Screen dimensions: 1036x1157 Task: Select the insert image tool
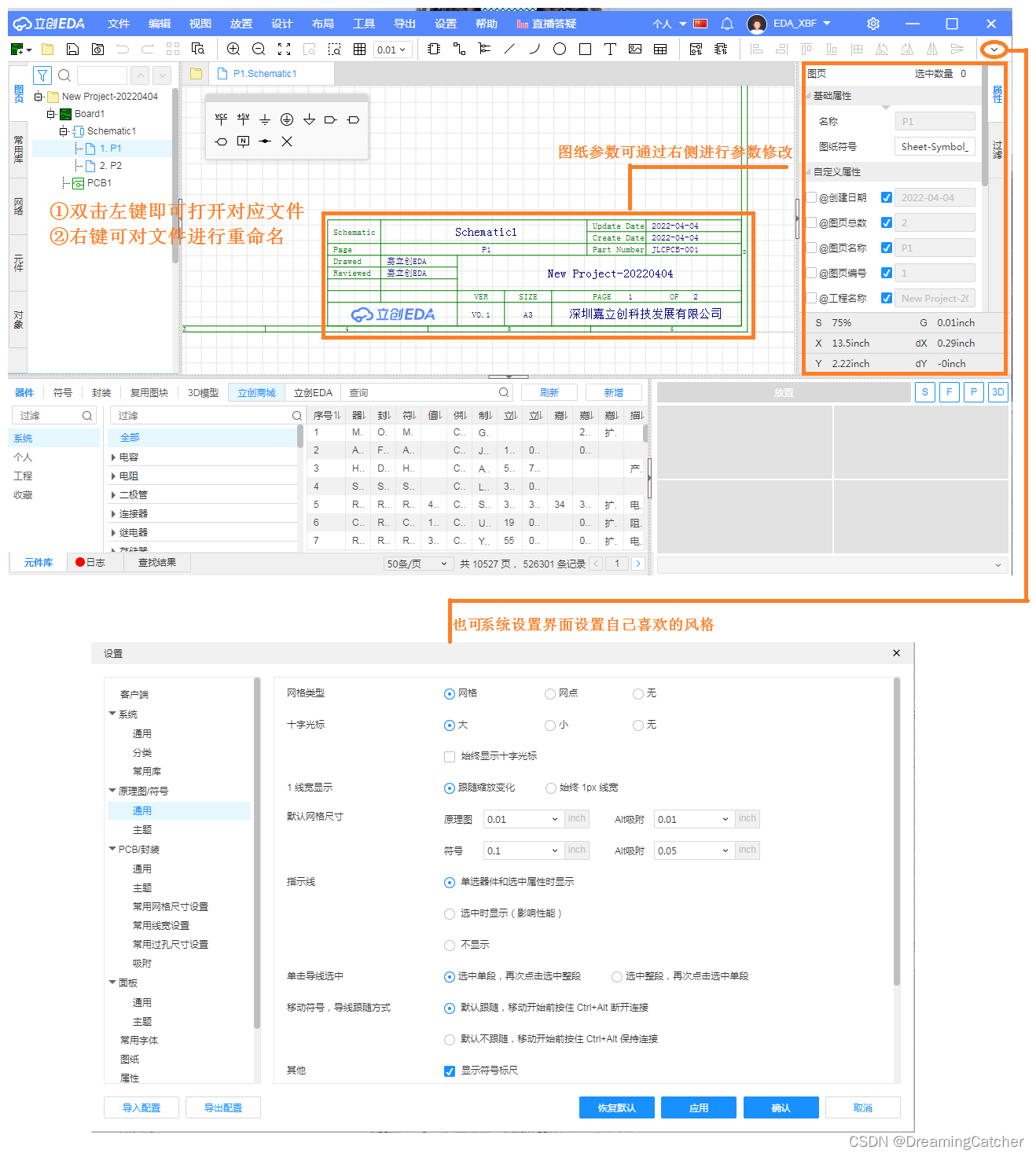pos(635,49)
